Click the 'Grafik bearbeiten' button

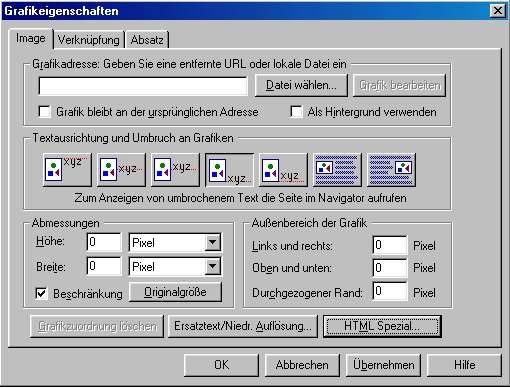(x=399, y=86)
